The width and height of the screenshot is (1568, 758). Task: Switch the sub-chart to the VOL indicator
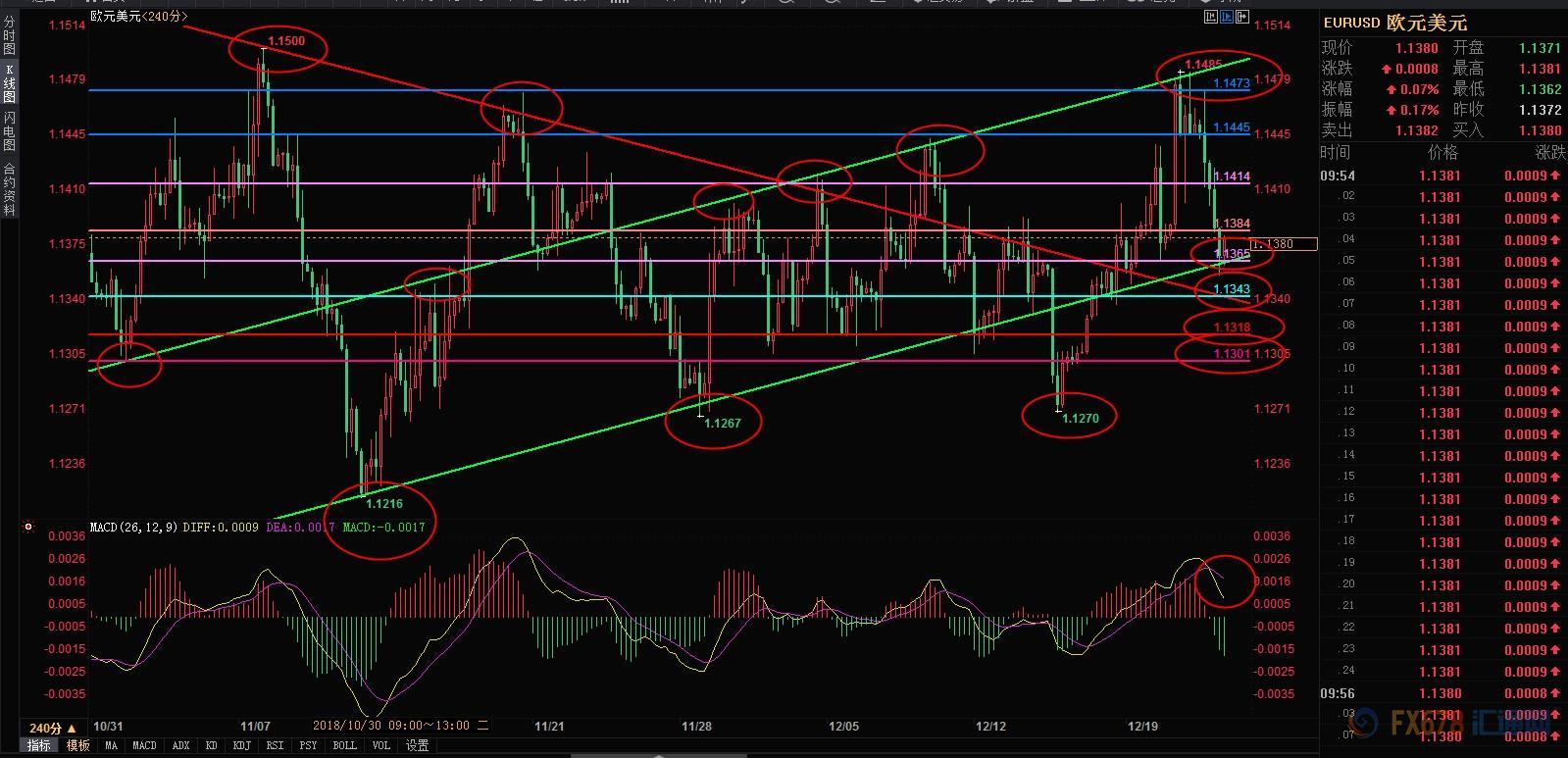381,745
